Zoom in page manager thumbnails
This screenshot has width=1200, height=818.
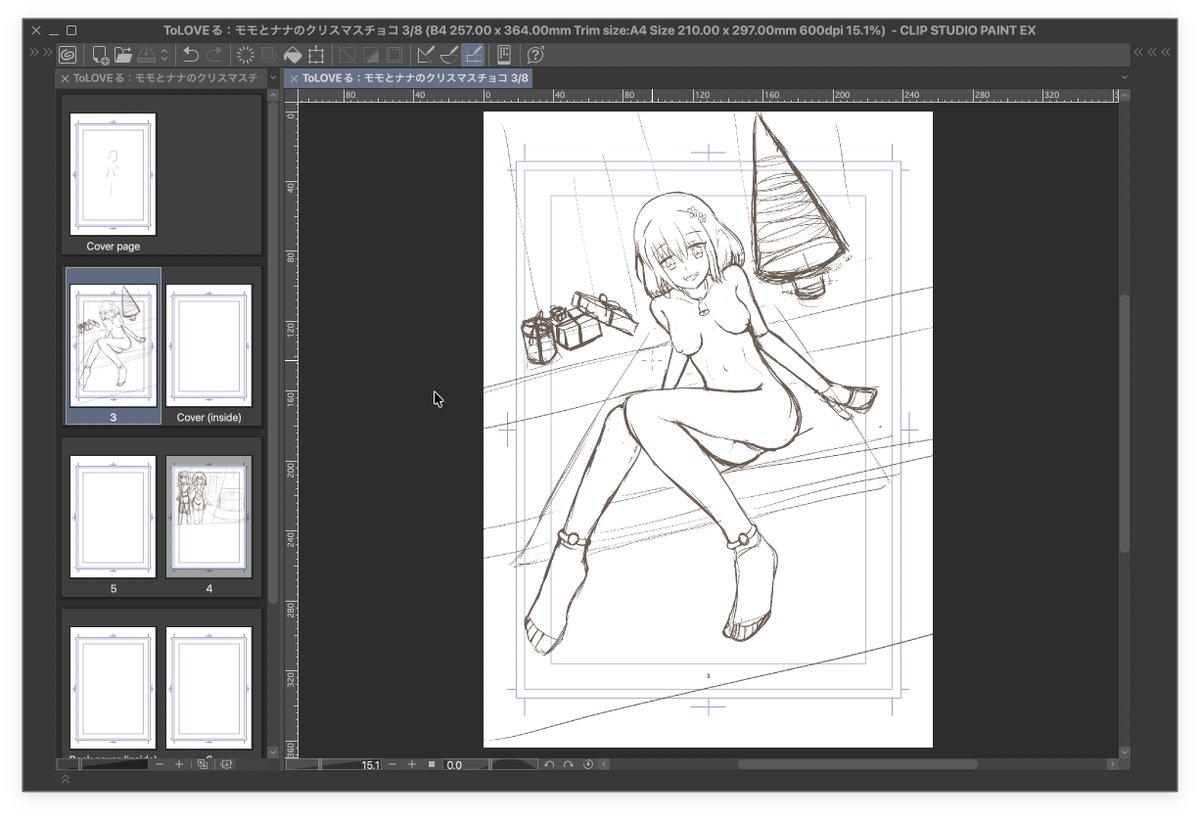click(x=179, y=764)
